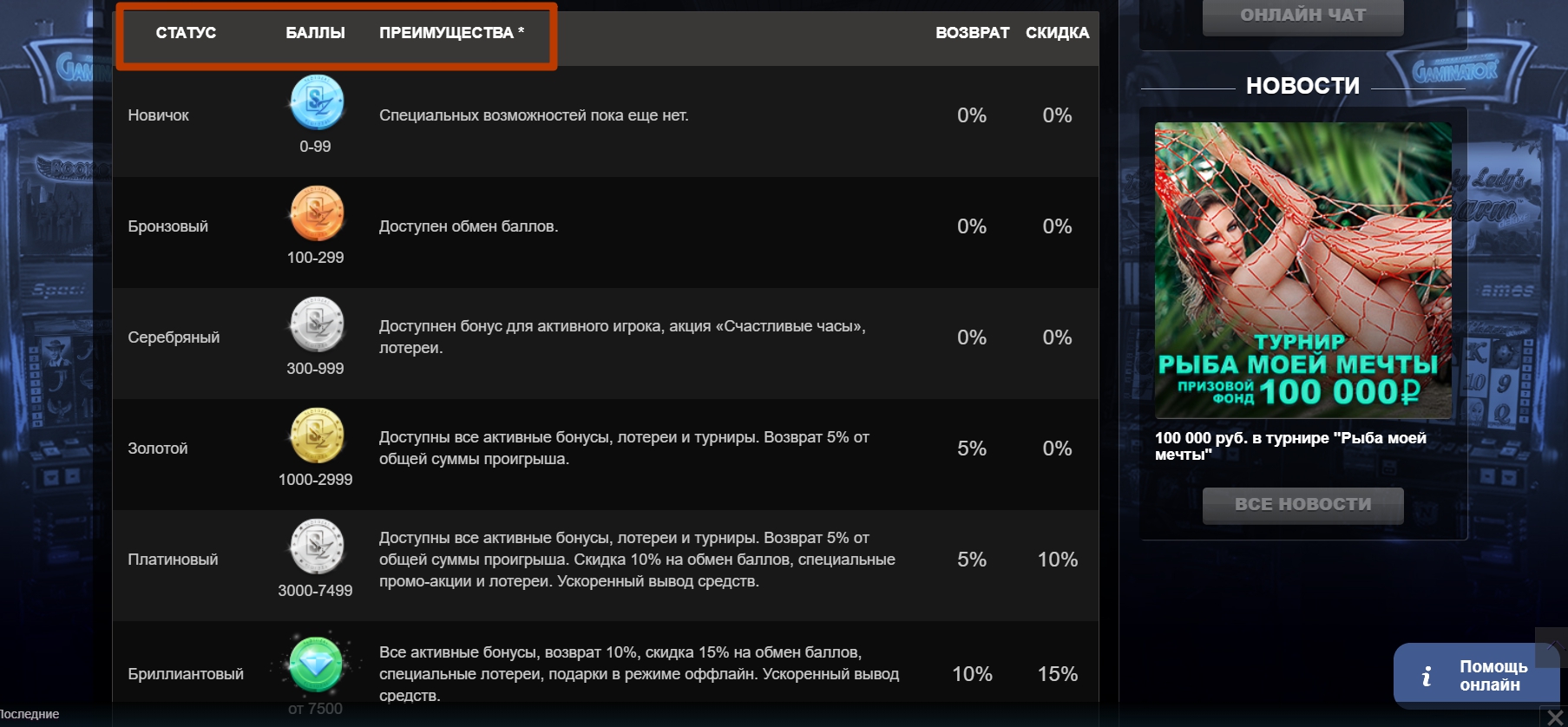The image size is (1568, 727).
Task: Click the ПРЕИМУЩЕСТВА column header
Action: [451, 33]
